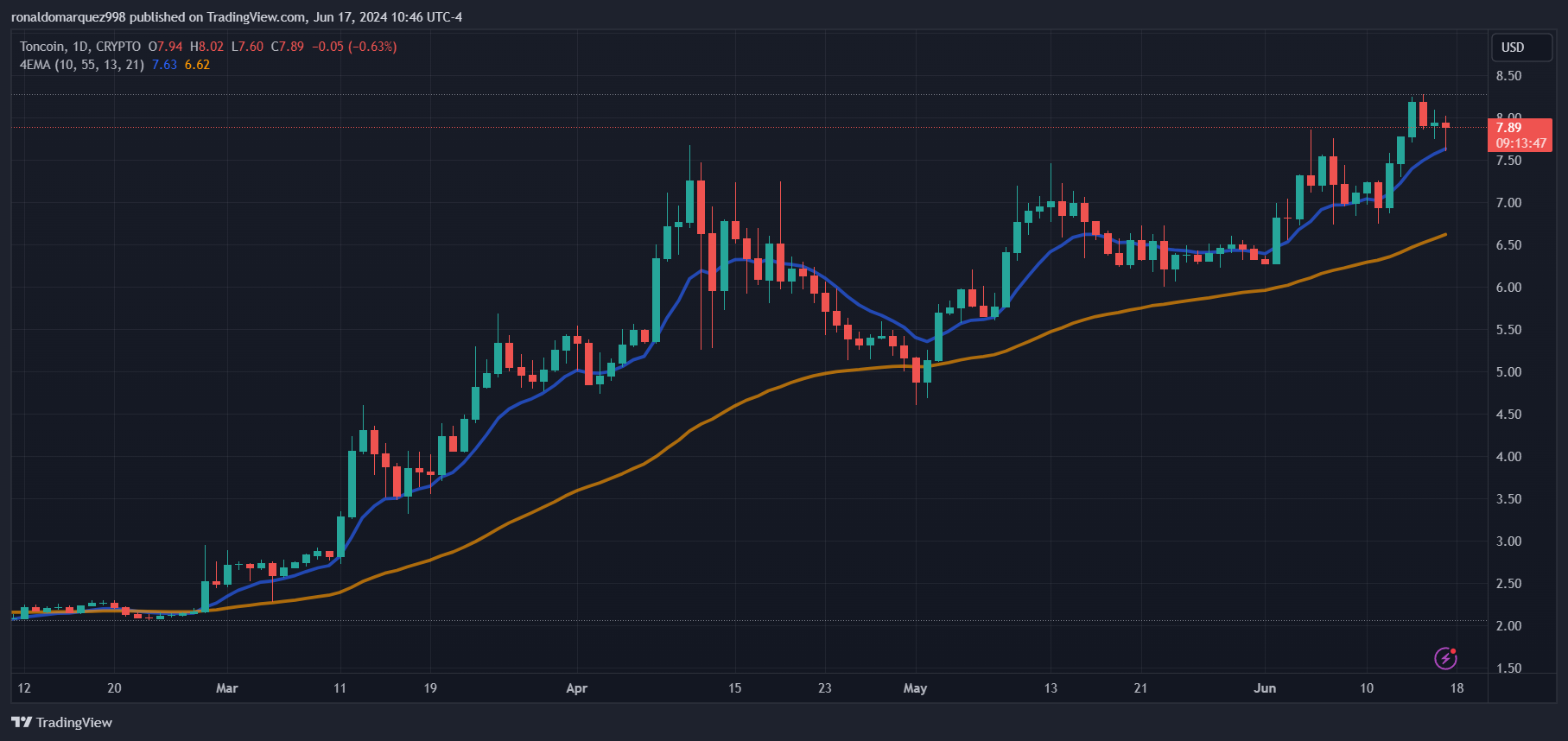The height and width of the screenshot is (741, 1568).
Task: Open the USD currency selector
Action: tap(1521, 47)
